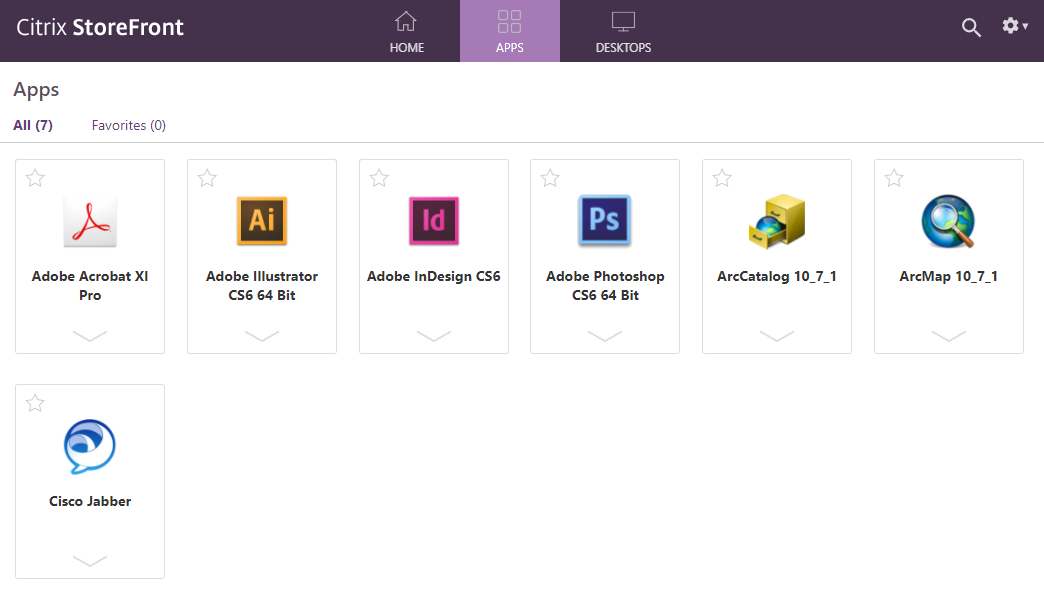Select the APPS tab
Viewport: 1044px width, 595px height.
[509, 31]
